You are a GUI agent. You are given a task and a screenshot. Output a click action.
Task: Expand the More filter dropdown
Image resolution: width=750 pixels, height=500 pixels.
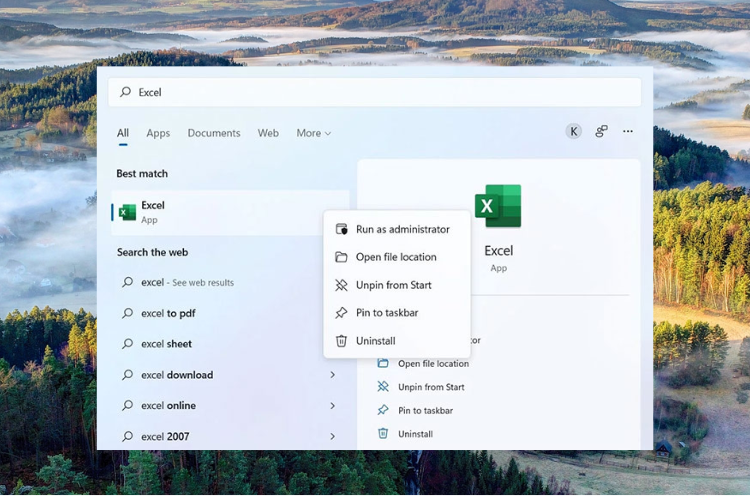(314, 133)
